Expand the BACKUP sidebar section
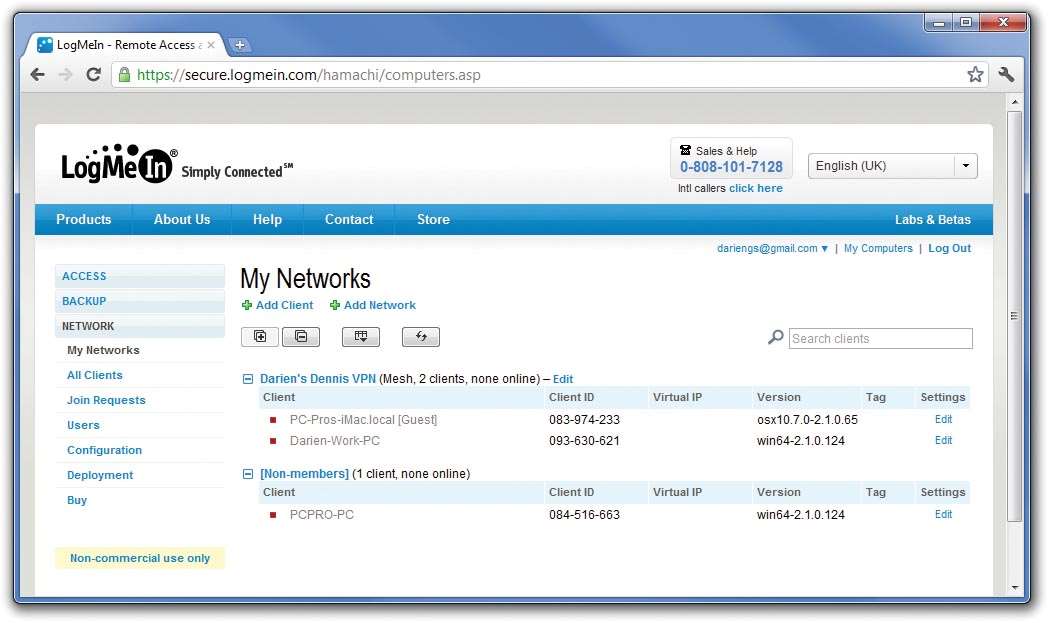 click(140, 301)
